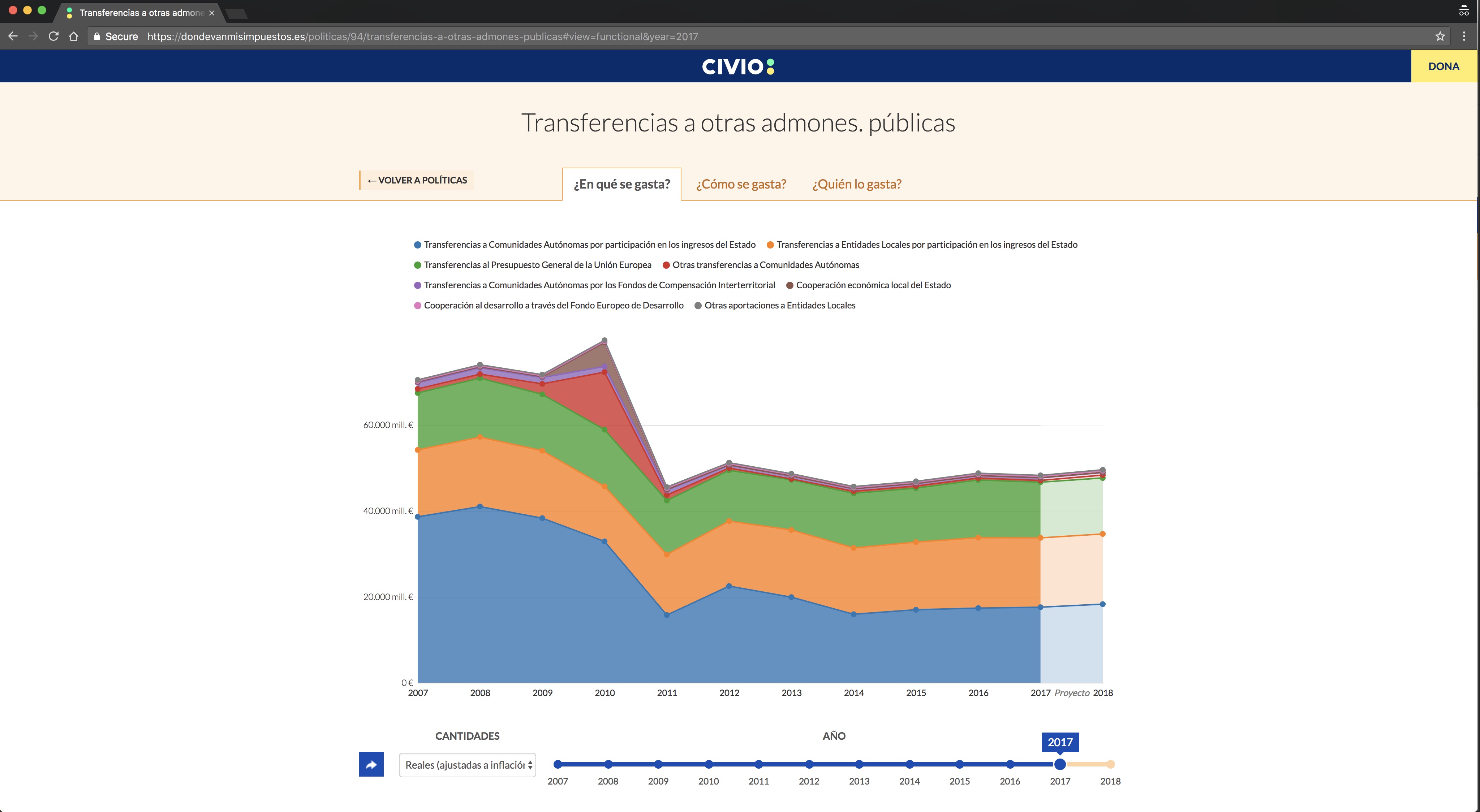The height and width of the screenshot is (812, 1480).
Task: Bookmark page with star icon
Action: pos(1440,36)
